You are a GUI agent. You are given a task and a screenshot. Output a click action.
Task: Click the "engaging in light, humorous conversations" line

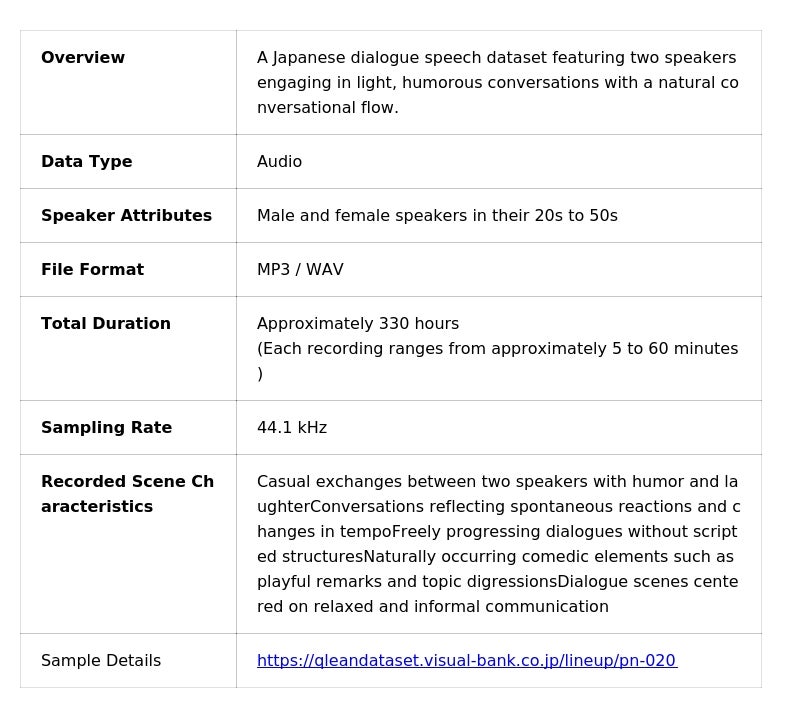coord(497,83)
